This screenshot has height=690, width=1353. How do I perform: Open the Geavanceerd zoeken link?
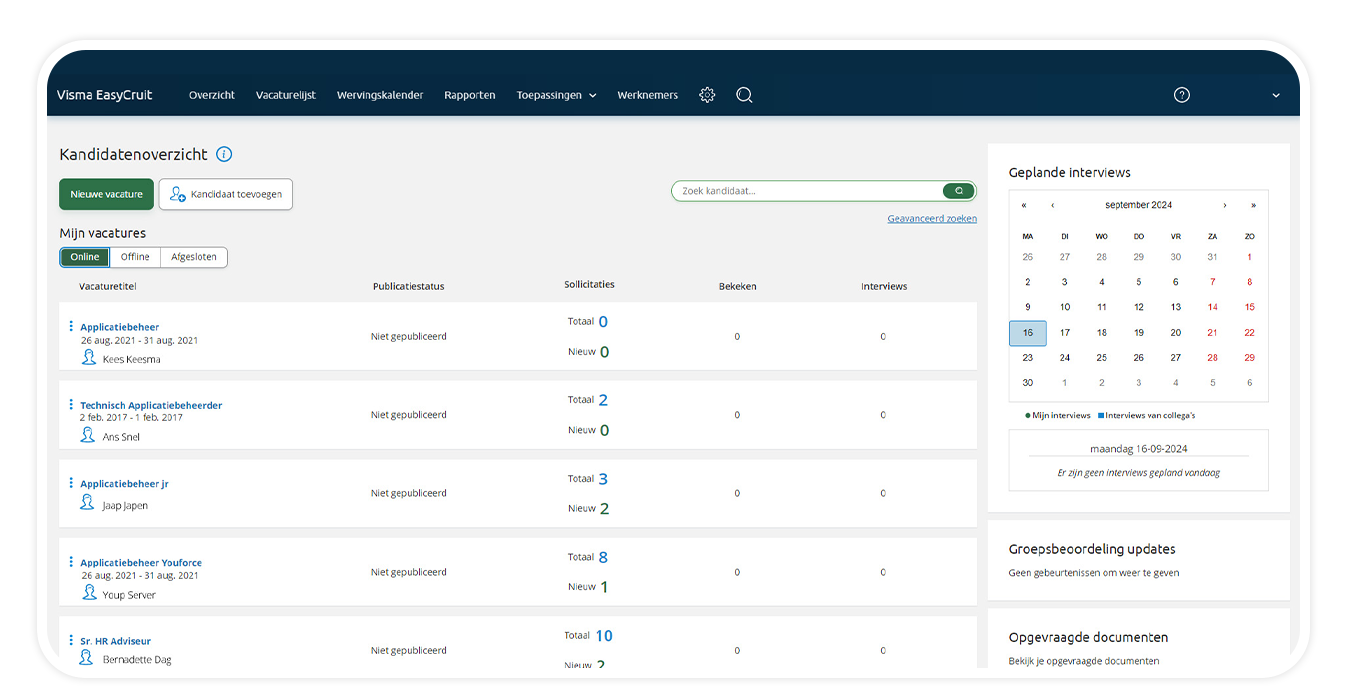[931, 218]
